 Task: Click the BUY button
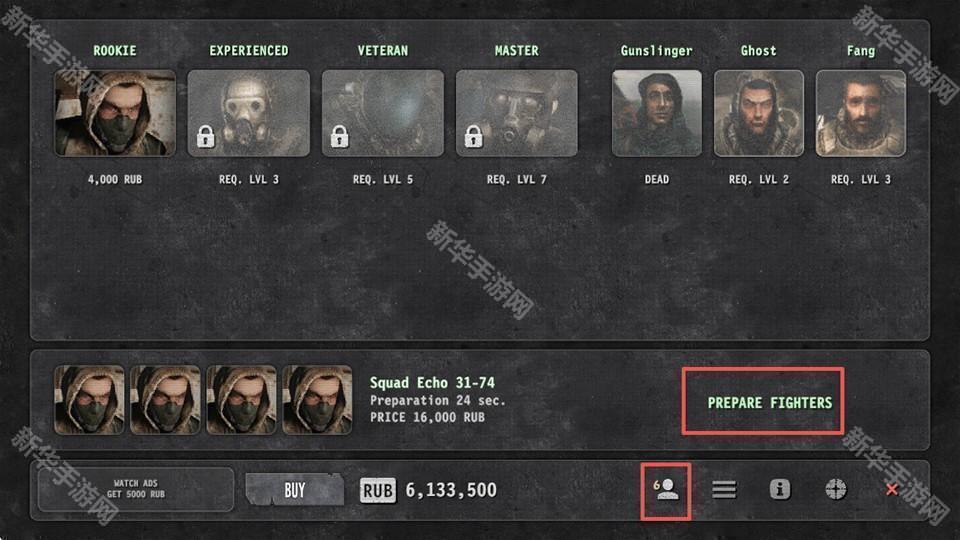coord(294,490)
